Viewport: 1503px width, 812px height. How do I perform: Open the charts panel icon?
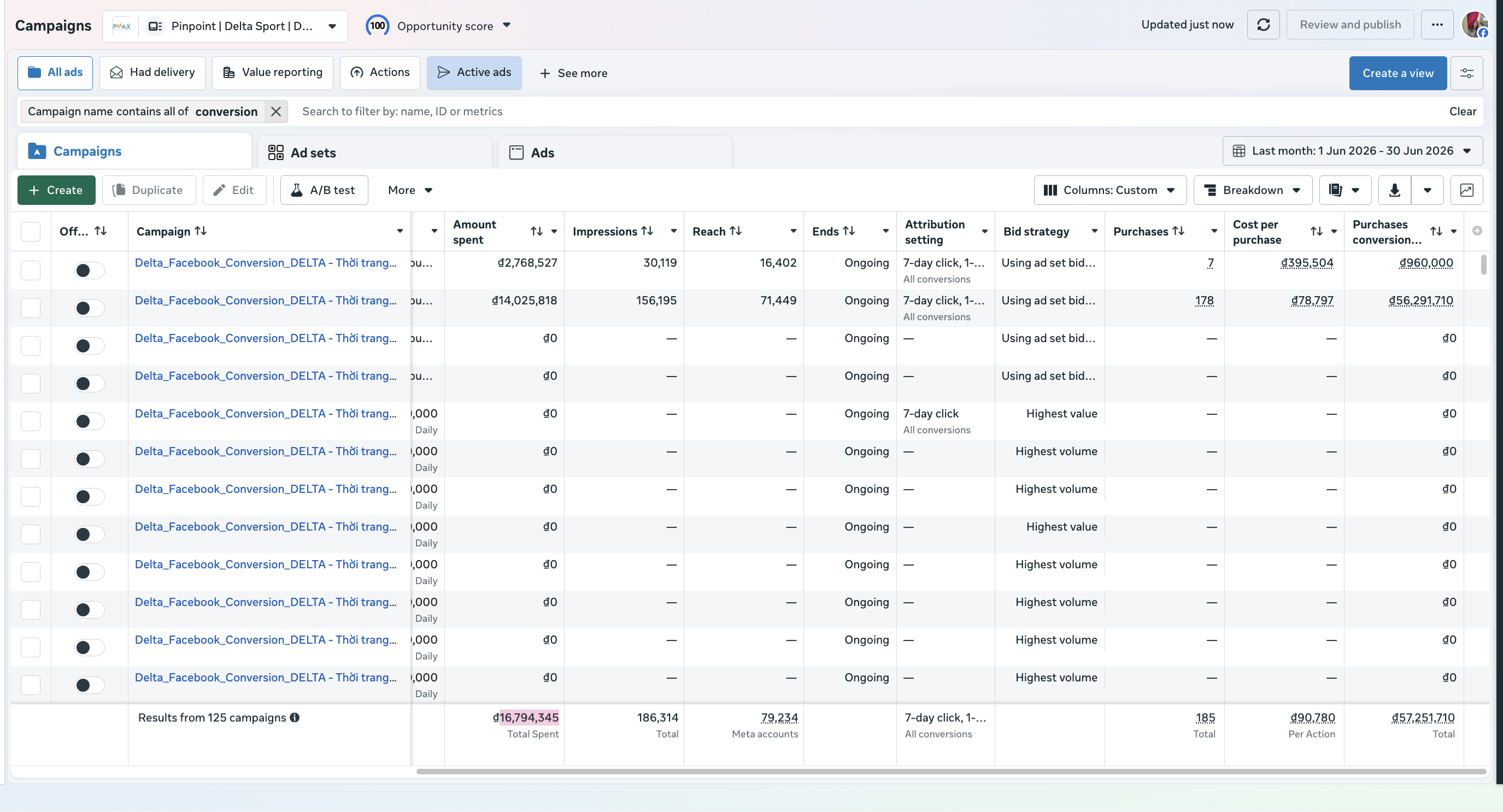click(1466, 190)
